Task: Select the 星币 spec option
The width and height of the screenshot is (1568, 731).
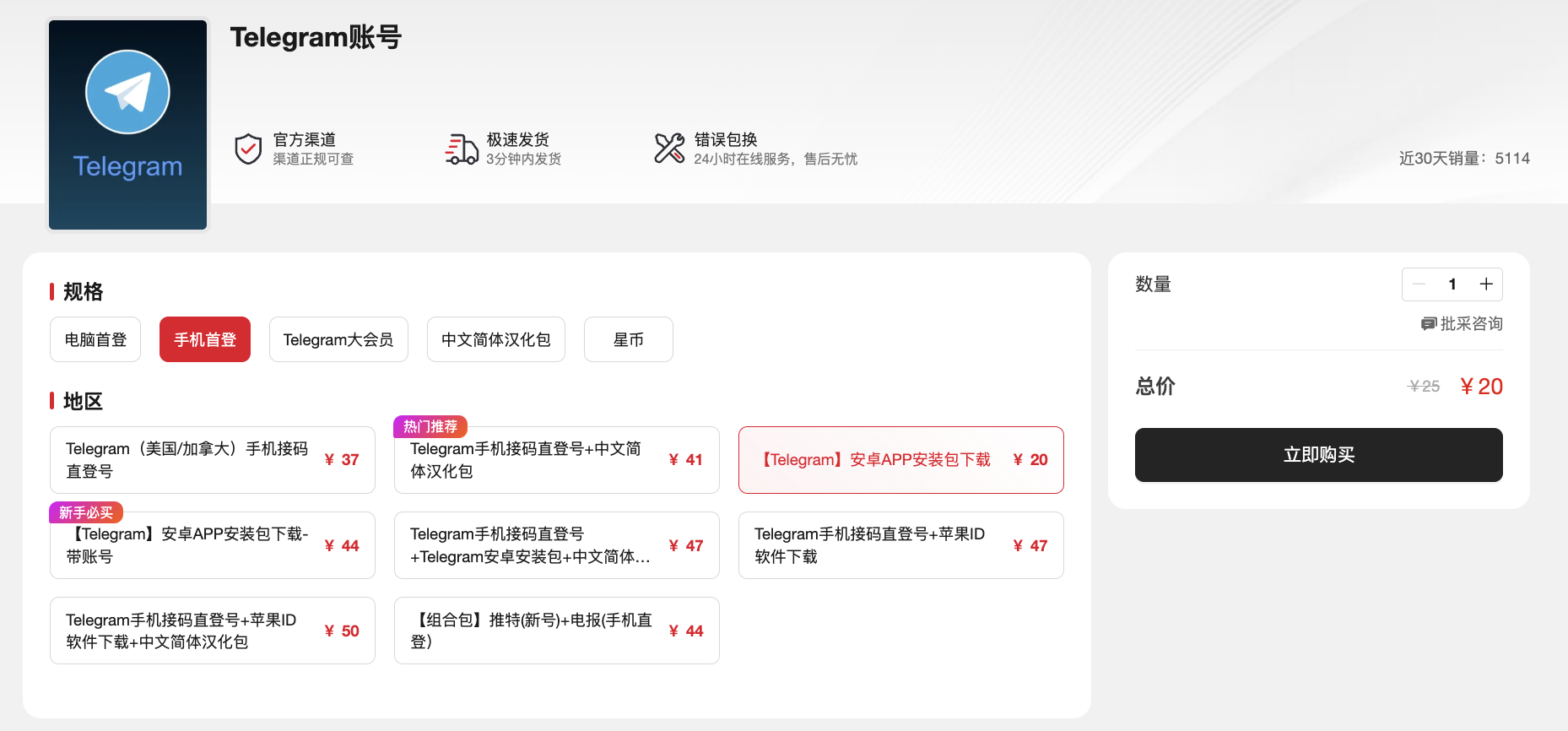Action: (x=629, y=339)
